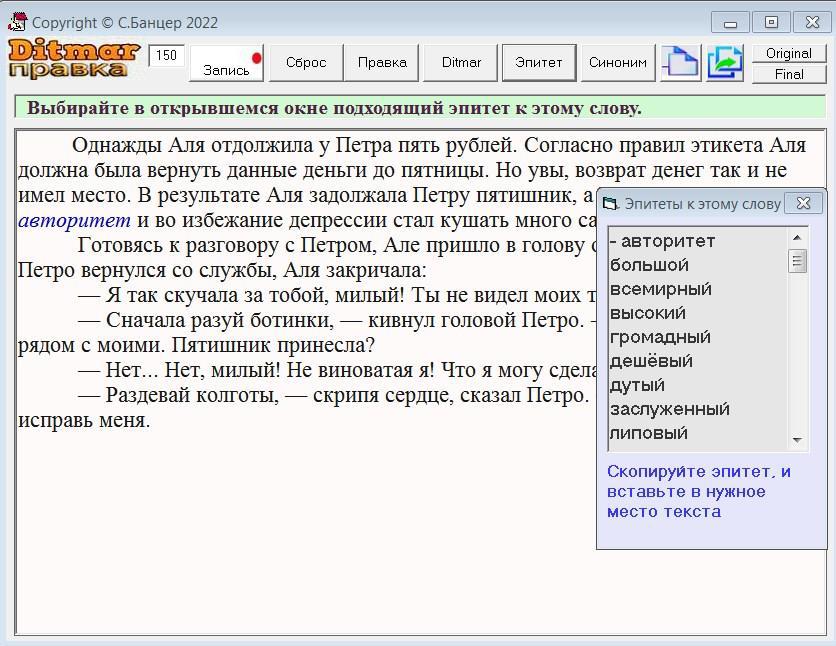Switch to Final text view
The height and width of the screenshot is (646, 836).
point(789,74)
